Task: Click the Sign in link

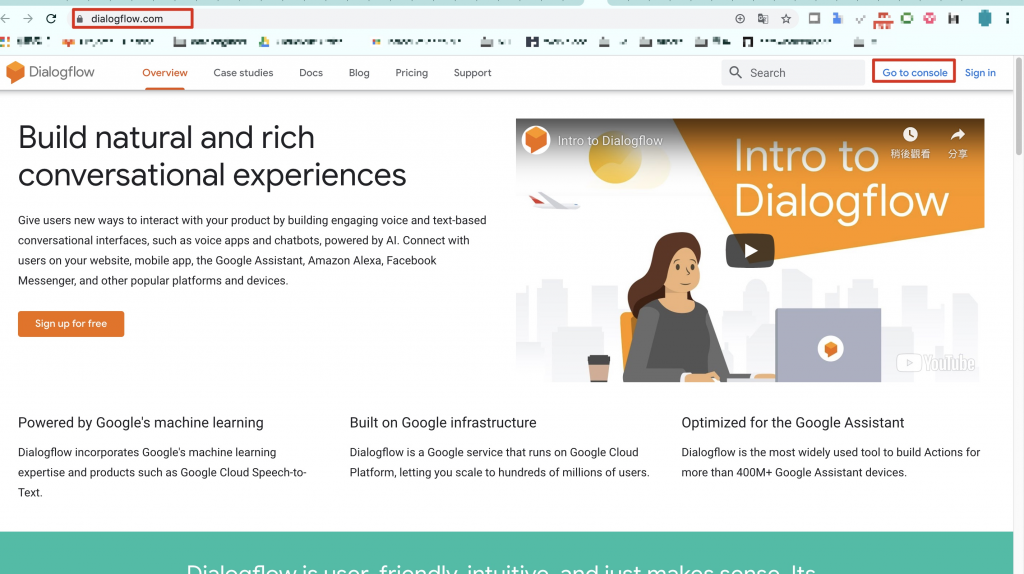Action: click(980, 72)
